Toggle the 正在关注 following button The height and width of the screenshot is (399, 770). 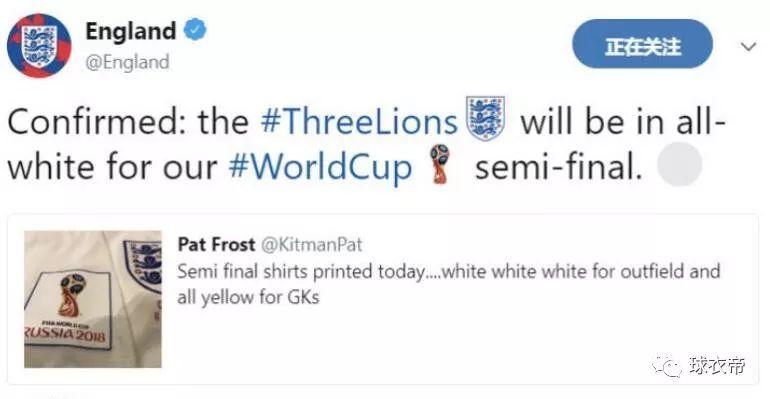[642, 44]
